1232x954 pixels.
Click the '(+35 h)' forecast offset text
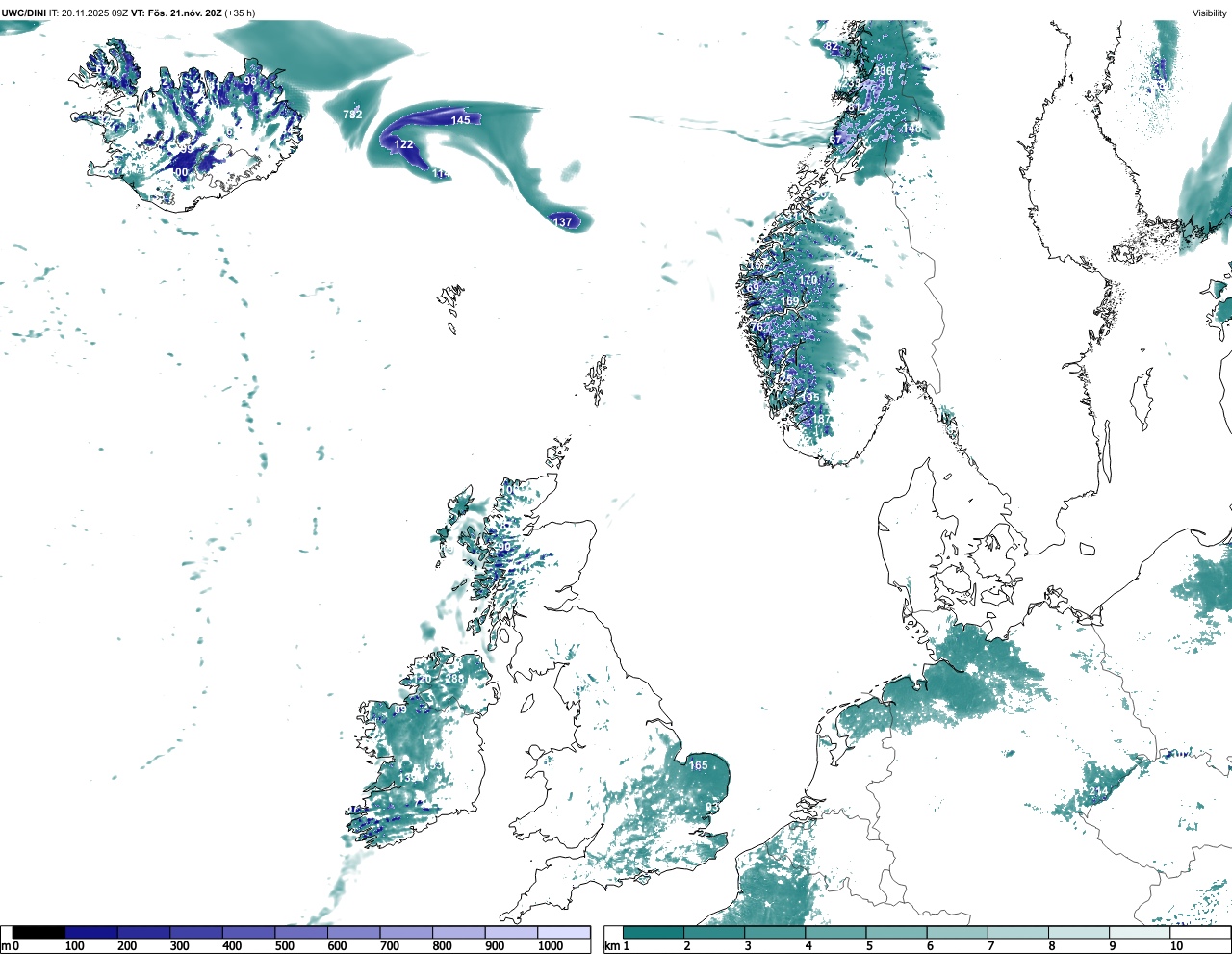tap(240, 13)
